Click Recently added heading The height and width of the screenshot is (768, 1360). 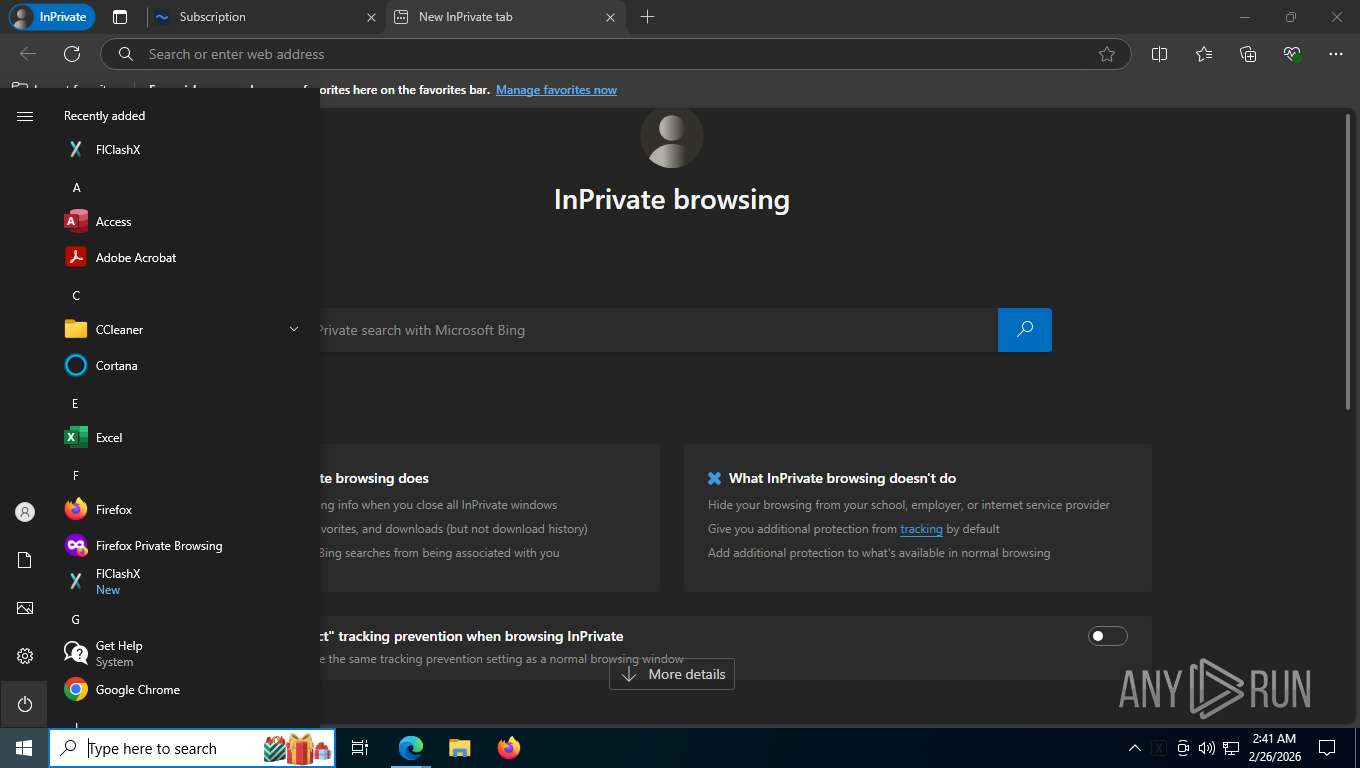[105, 116]
